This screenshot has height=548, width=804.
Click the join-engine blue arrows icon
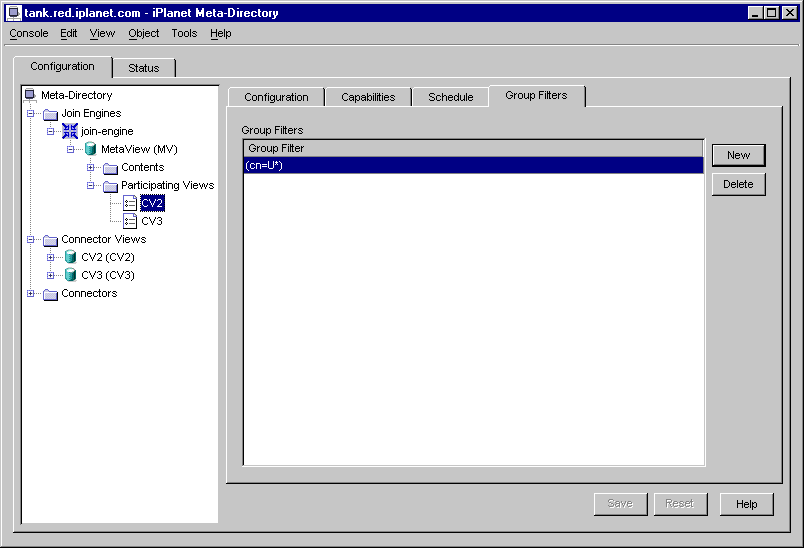pos(70,131)
